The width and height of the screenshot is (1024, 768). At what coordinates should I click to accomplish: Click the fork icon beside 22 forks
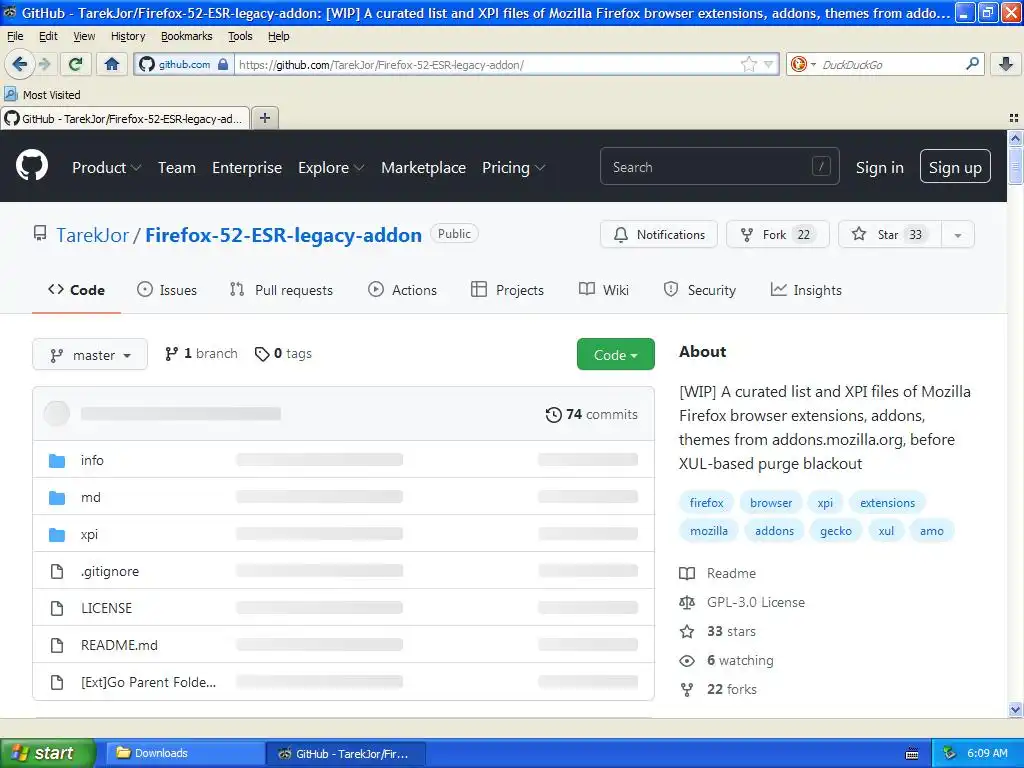point(687,690)
